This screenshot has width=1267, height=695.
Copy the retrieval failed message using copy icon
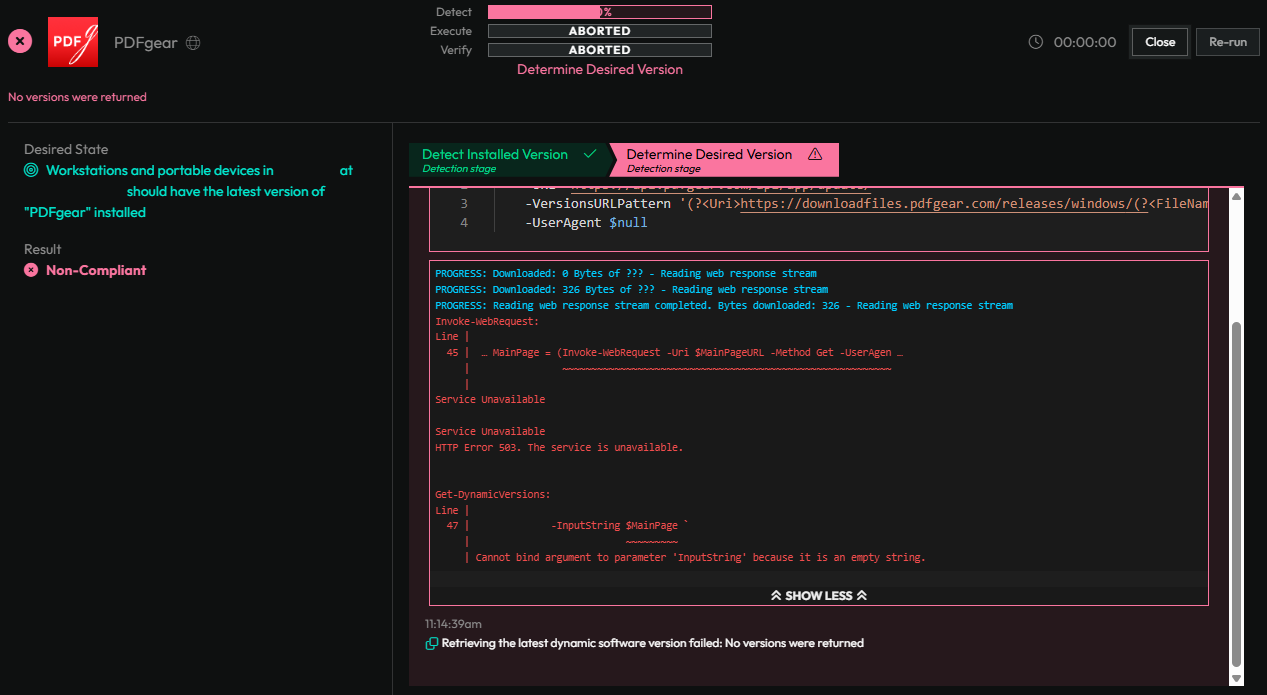point(432,644)
